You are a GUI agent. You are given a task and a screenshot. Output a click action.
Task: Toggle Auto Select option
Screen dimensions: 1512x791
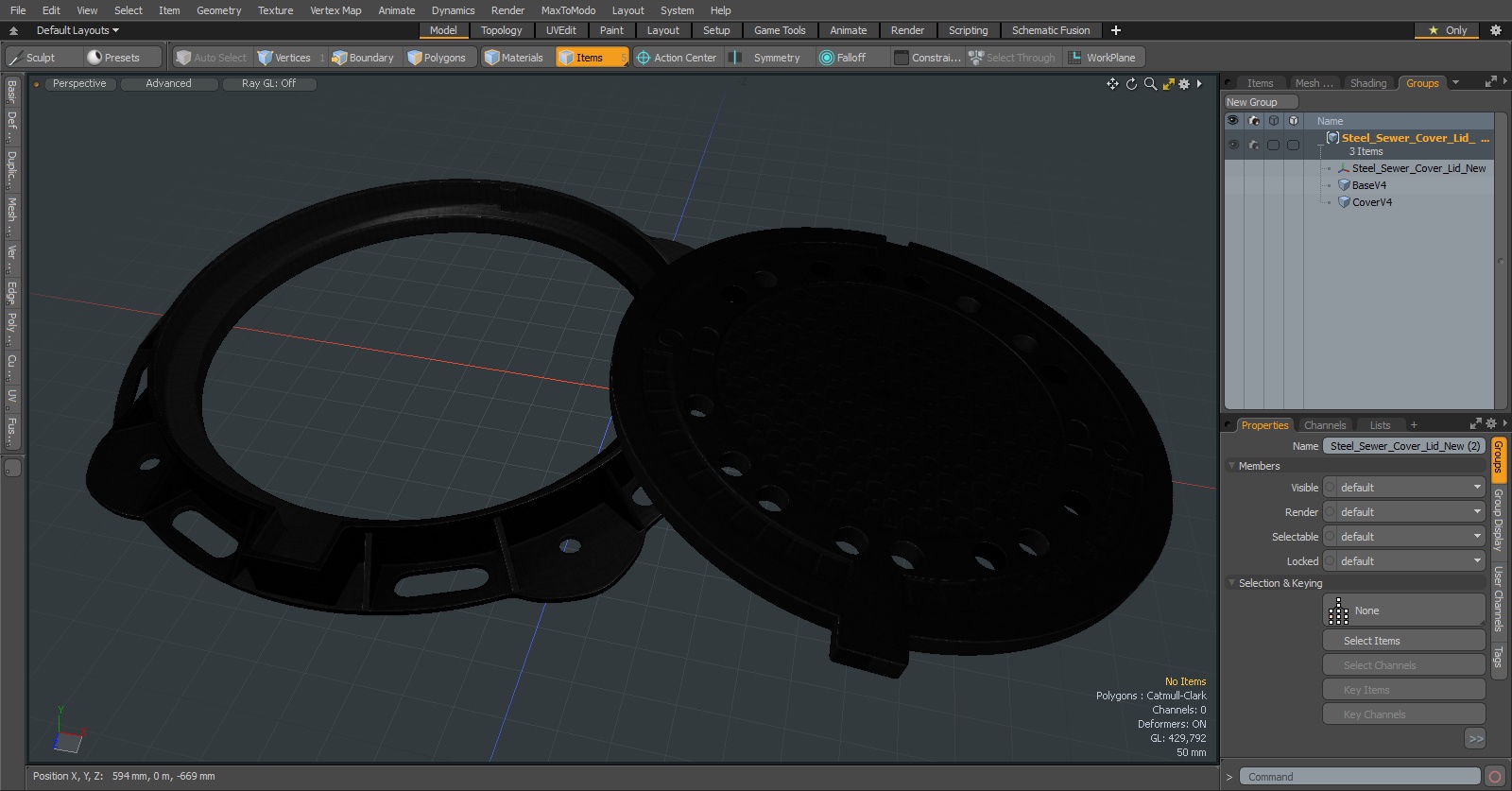[x=211, y=58]
